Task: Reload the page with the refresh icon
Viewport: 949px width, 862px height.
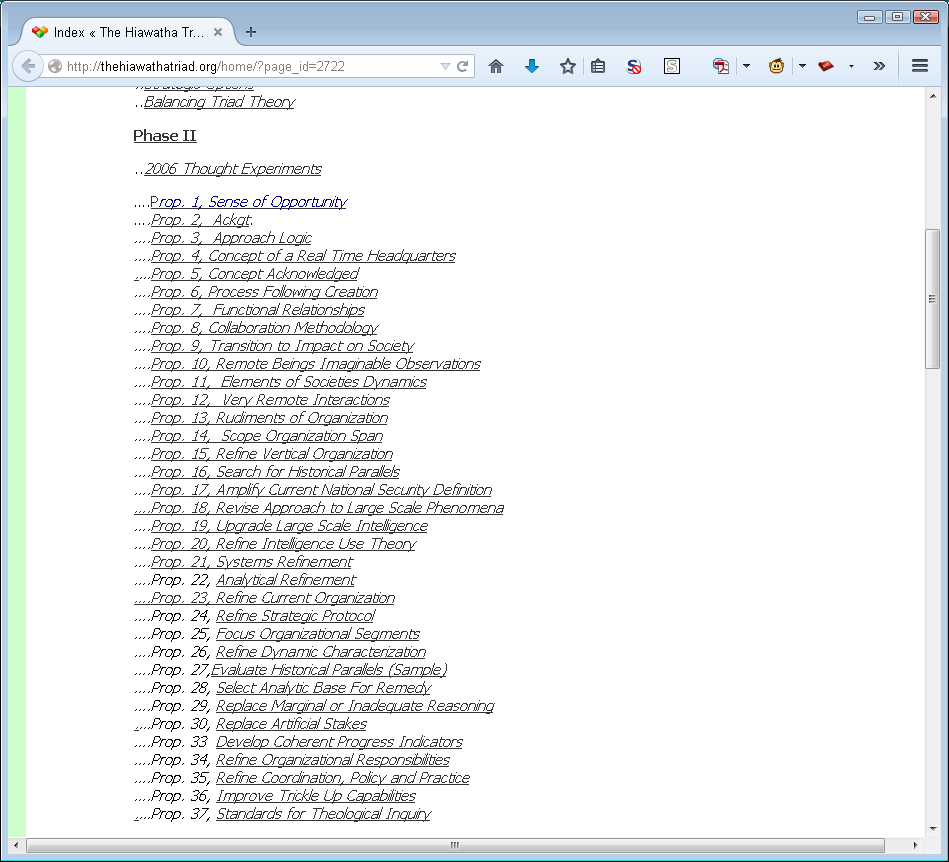Action: (x=463, y=66)
